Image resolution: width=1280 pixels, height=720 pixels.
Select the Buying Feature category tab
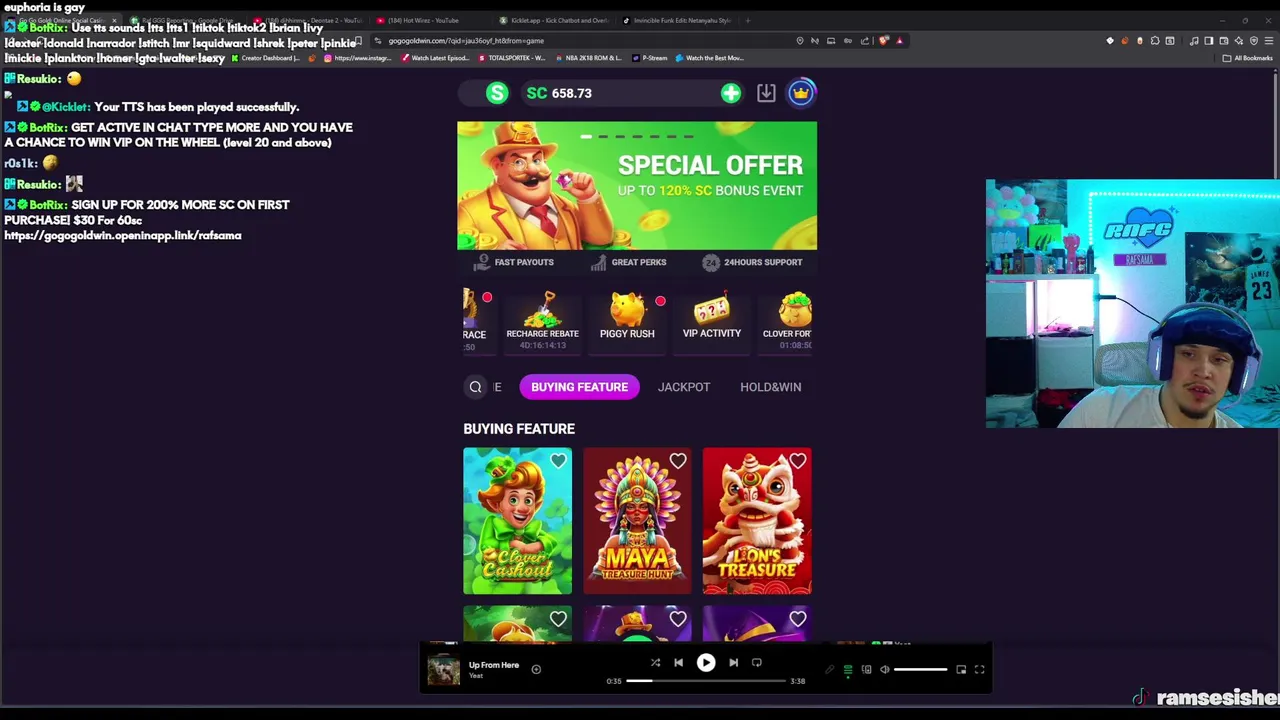pyautogui.click(x=580, y=387)
